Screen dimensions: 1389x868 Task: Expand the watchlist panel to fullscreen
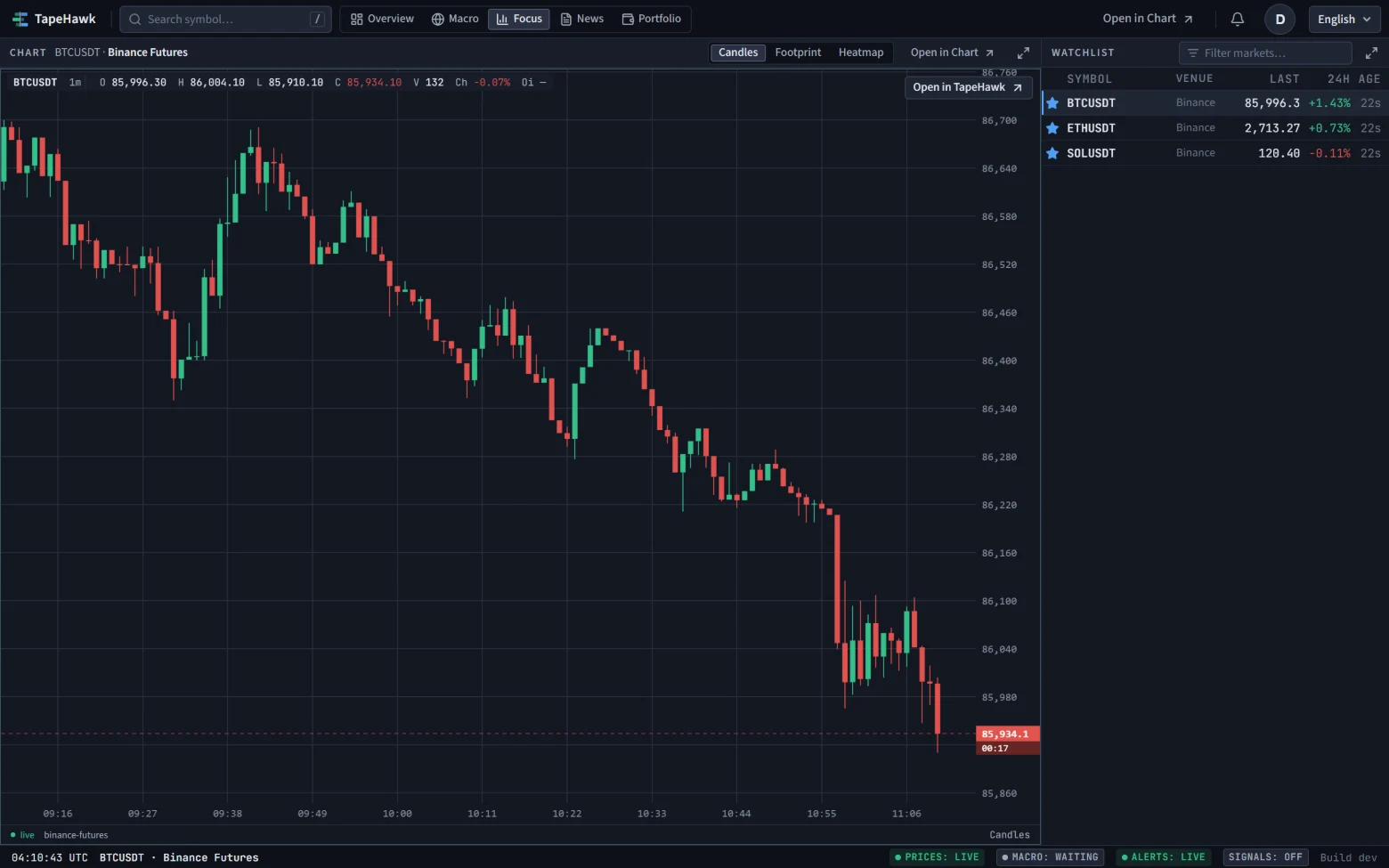click(x=1371, y=53)
